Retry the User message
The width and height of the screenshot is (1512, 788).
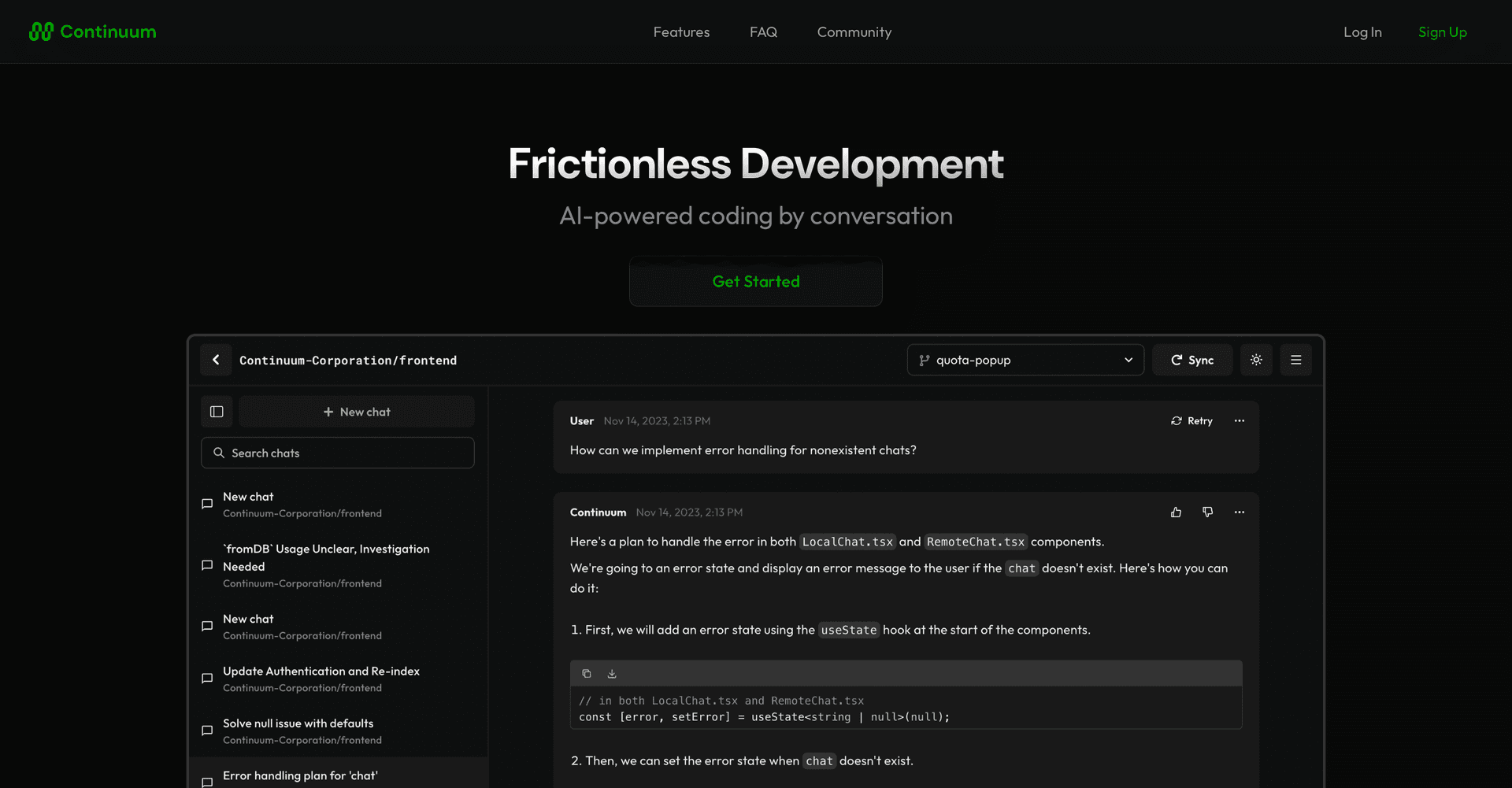[x=1191, y=421]
